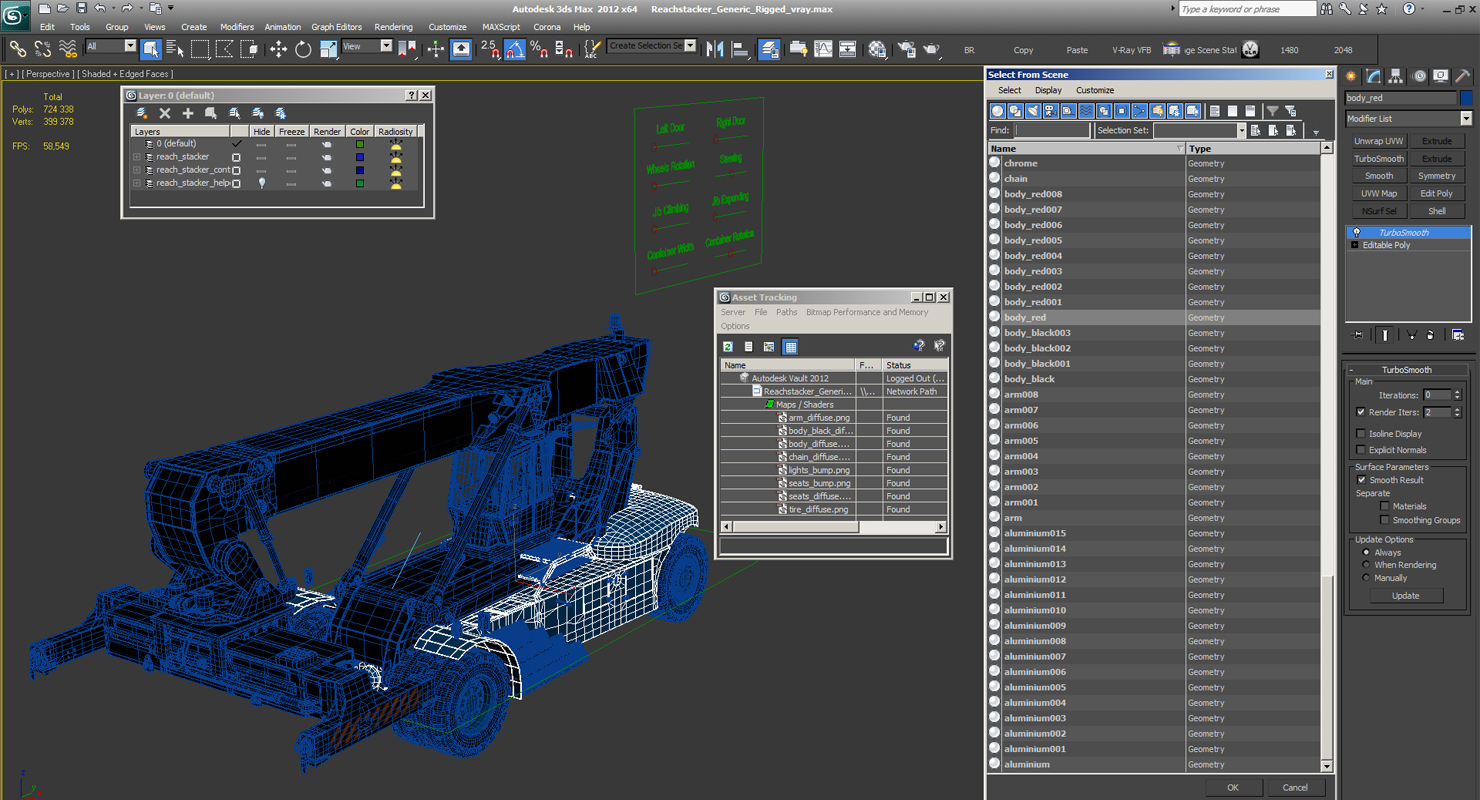Toggle the Angle Snap tool

515,48
